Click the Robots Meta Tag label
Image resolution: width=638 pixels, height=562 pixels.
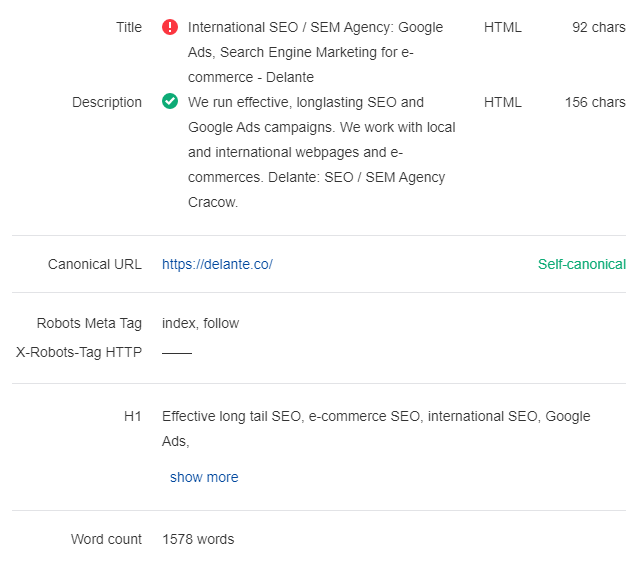pyautogui.click(x=89, y=323)
